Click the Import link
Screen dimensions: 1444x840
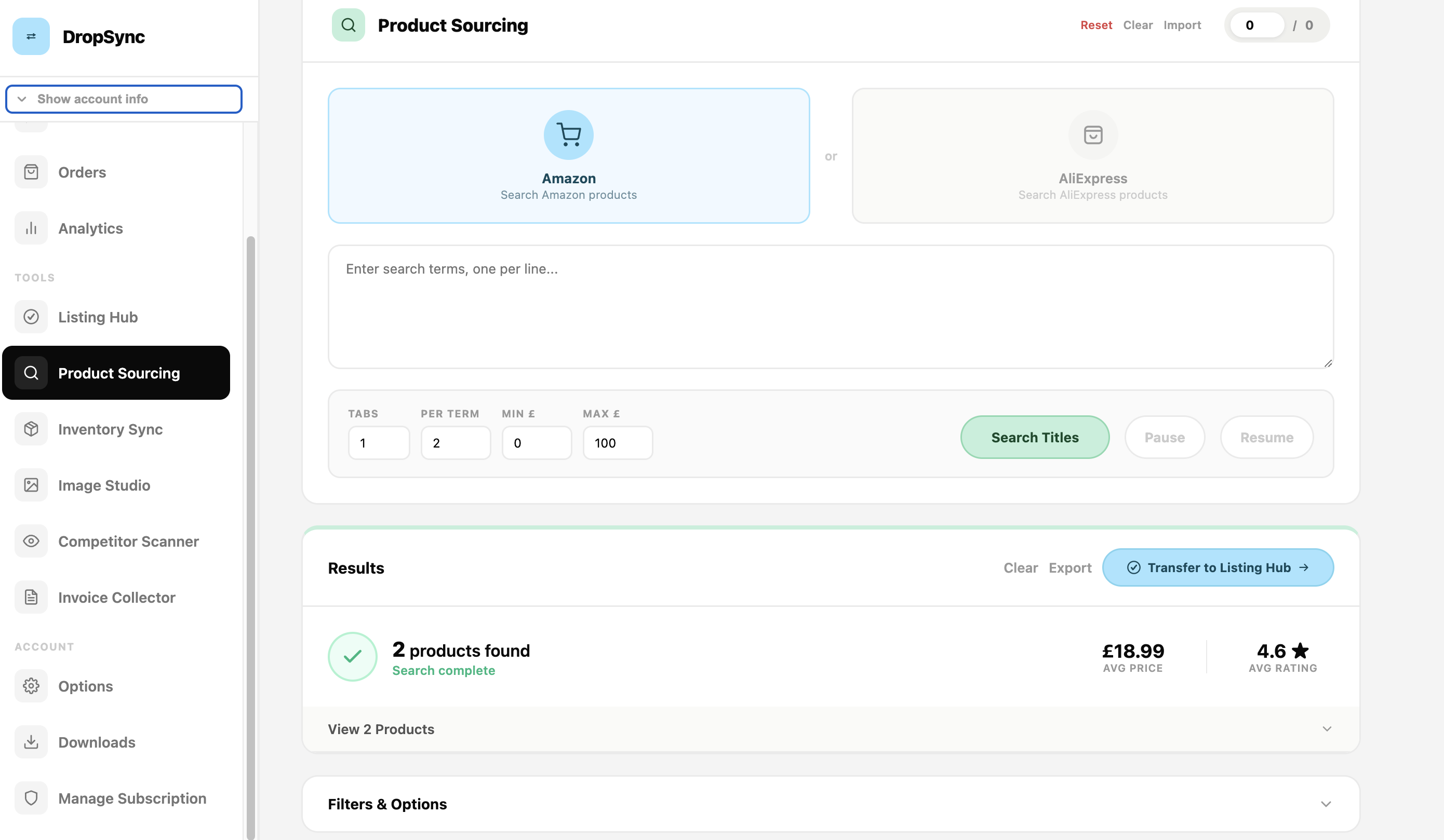(x=1182, y=25)
